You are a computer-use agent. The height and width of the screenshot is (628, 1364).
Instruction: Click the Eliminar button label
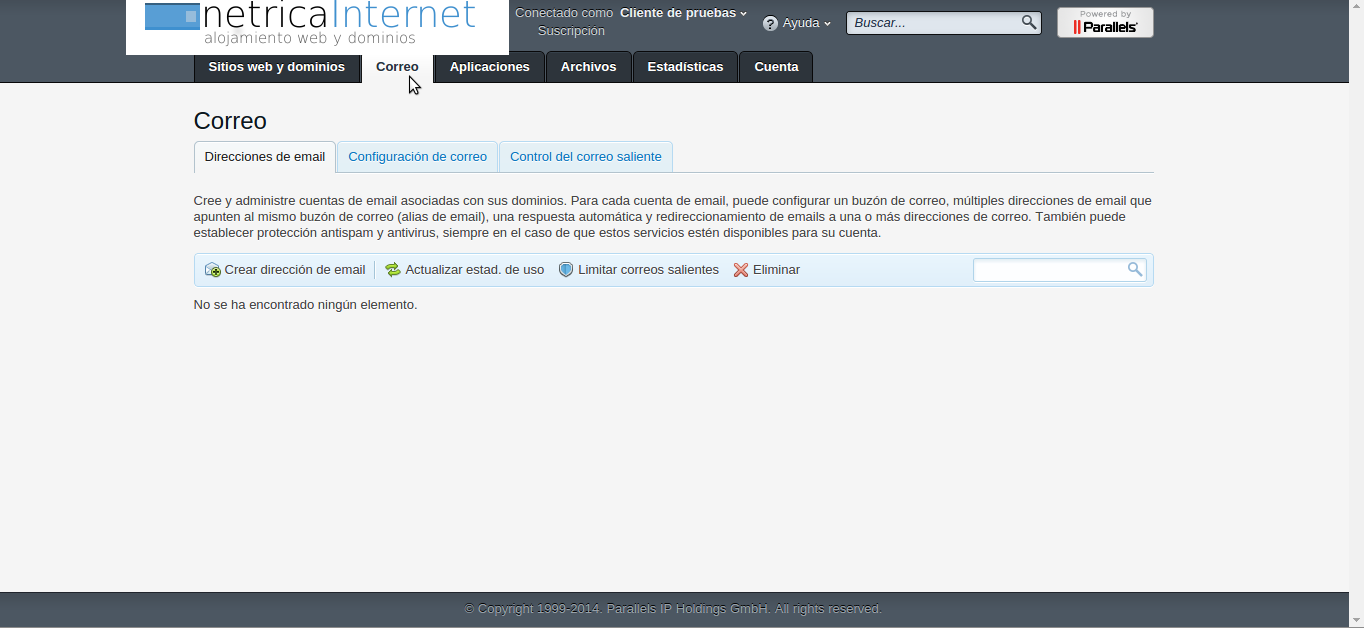pos(776,270)
